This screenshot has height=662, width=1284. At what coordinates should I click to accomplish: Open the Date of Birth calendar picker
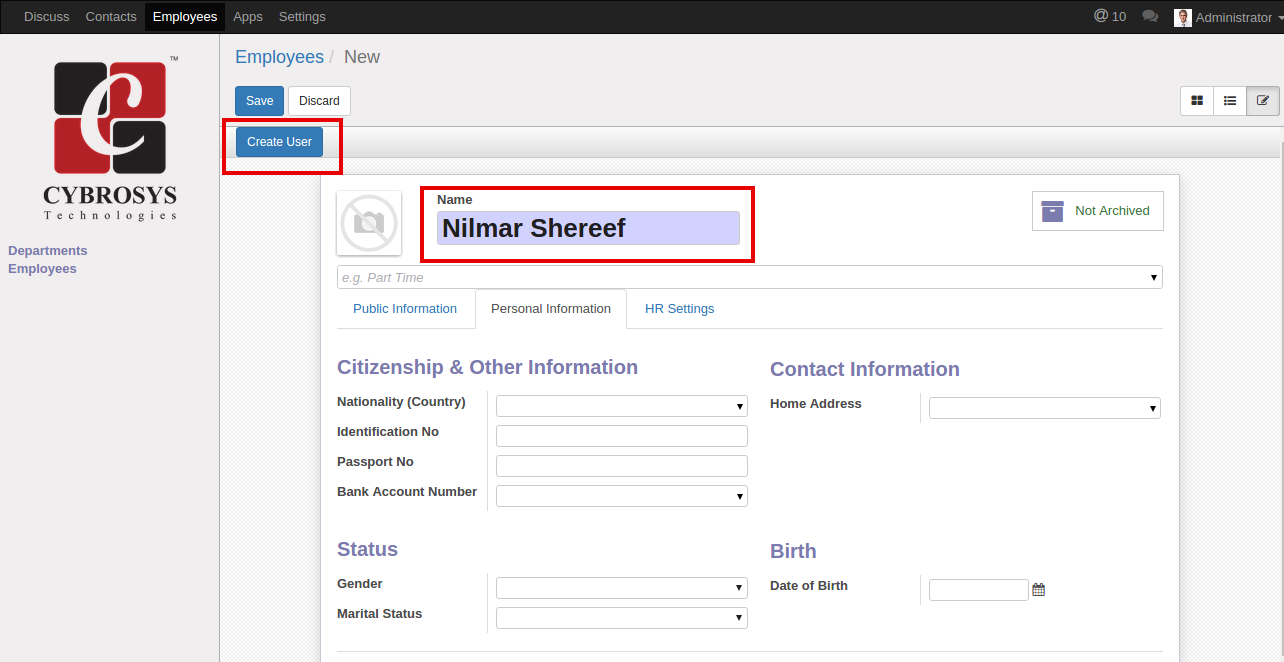[1038, 590]
